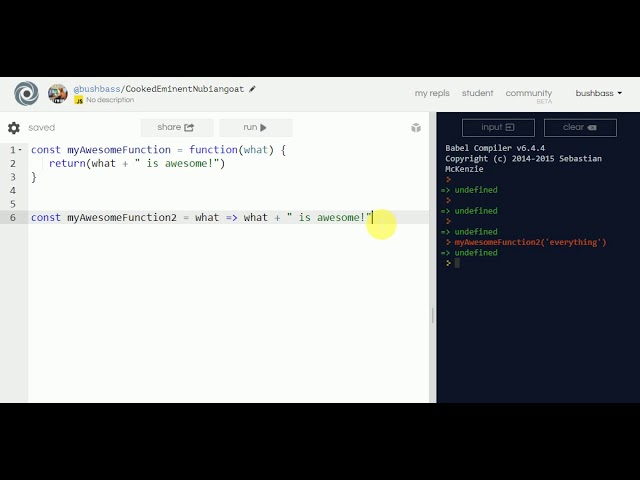Go to the student section
The image size is (640, 480).
click(477, 93)
